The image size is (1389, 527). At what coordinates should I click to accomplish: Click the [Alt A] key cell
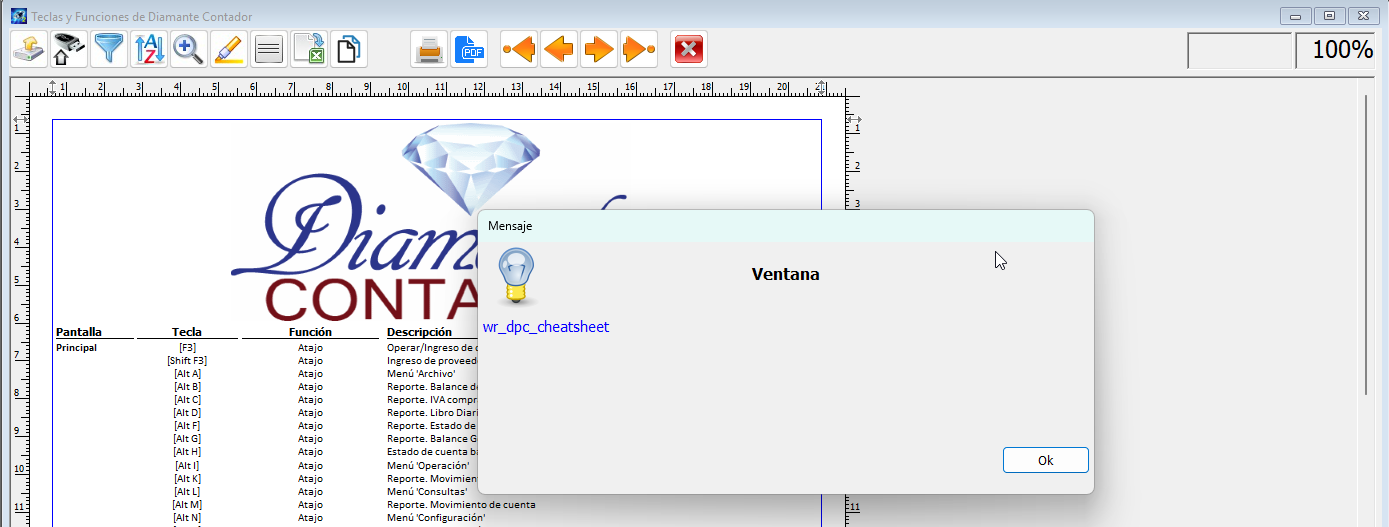tap(187, 374)
